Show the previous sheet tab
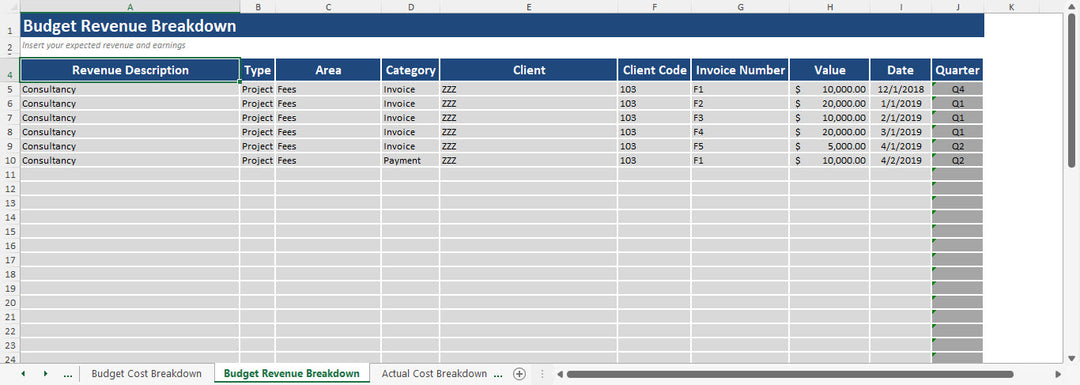1080x385 pixels. 23,373
